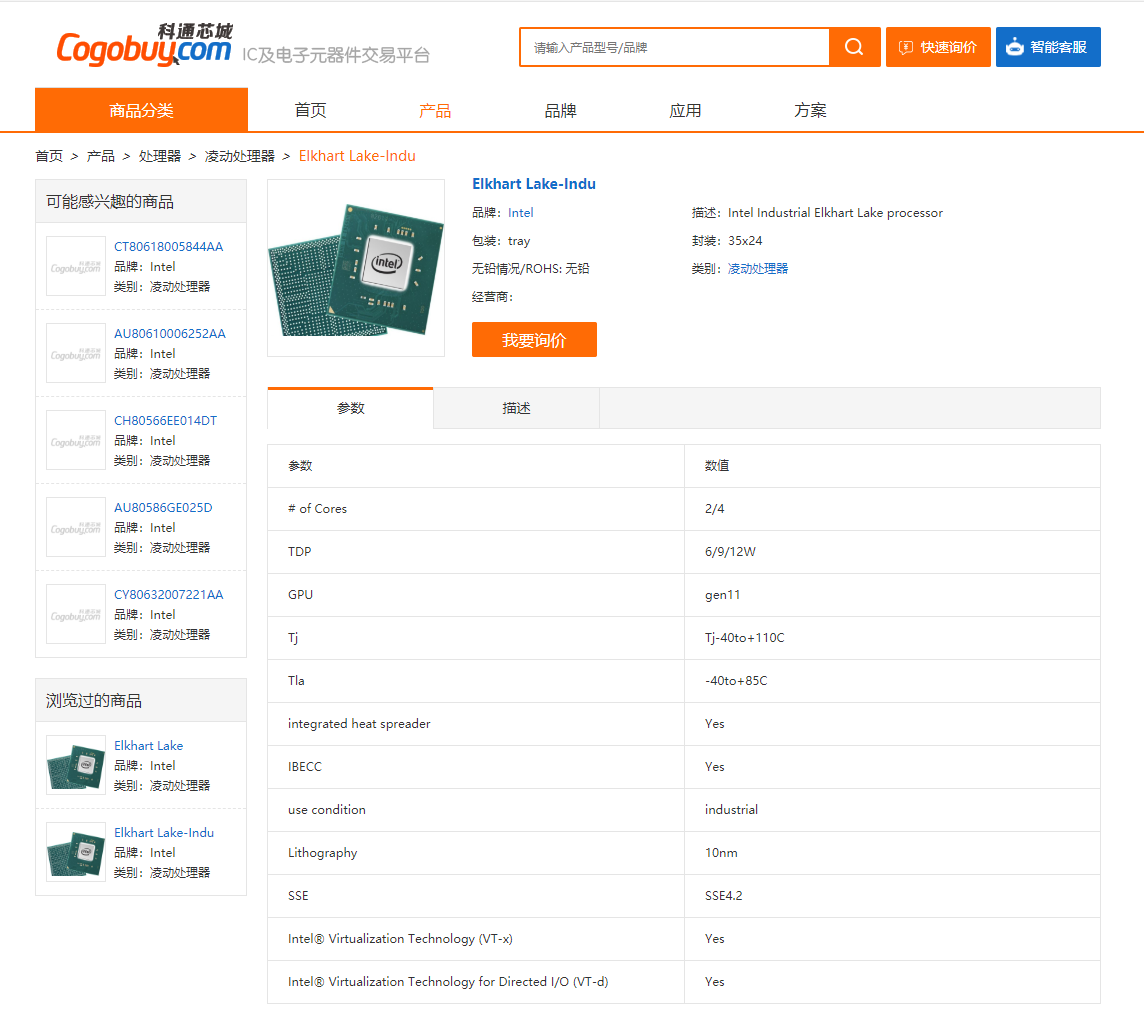Click the 'integrated heat spreader' parameter cell
Viewport: 1144px width, 1012px height.
tap(476, 724)
